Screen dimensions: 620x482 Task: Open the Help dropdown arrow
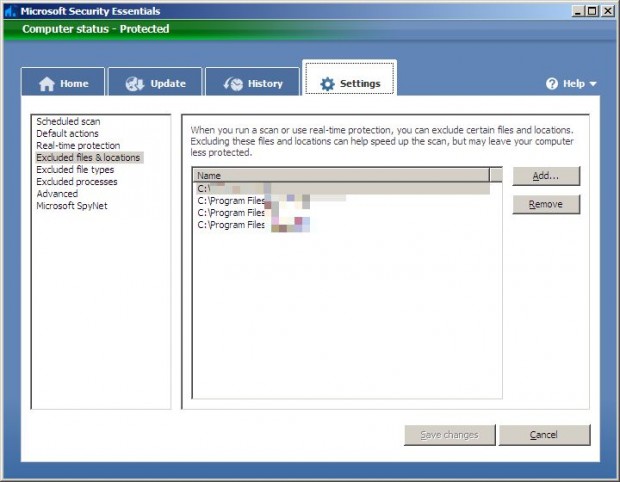coord(593,84)
